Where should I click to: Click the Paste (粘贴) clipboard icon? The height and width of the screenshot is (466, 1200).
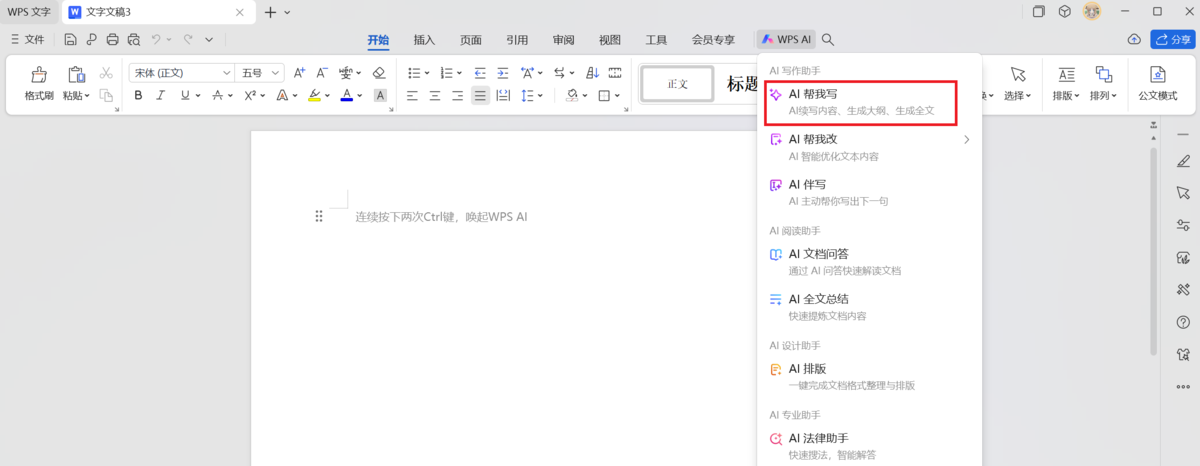tap(75, 75)
